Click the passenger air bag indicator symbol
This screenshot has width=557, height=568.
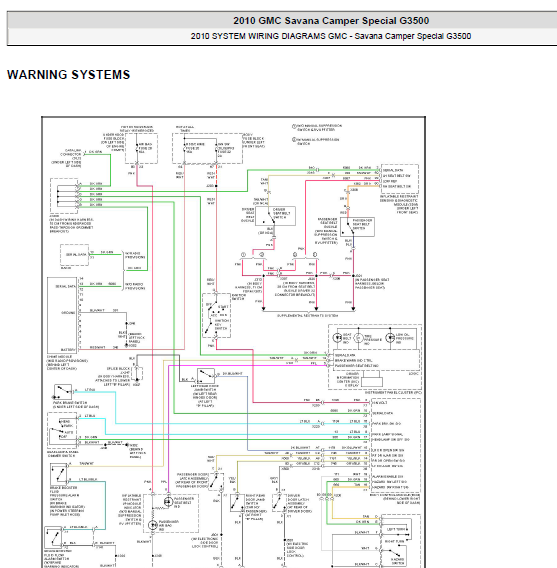coord(153,525)
